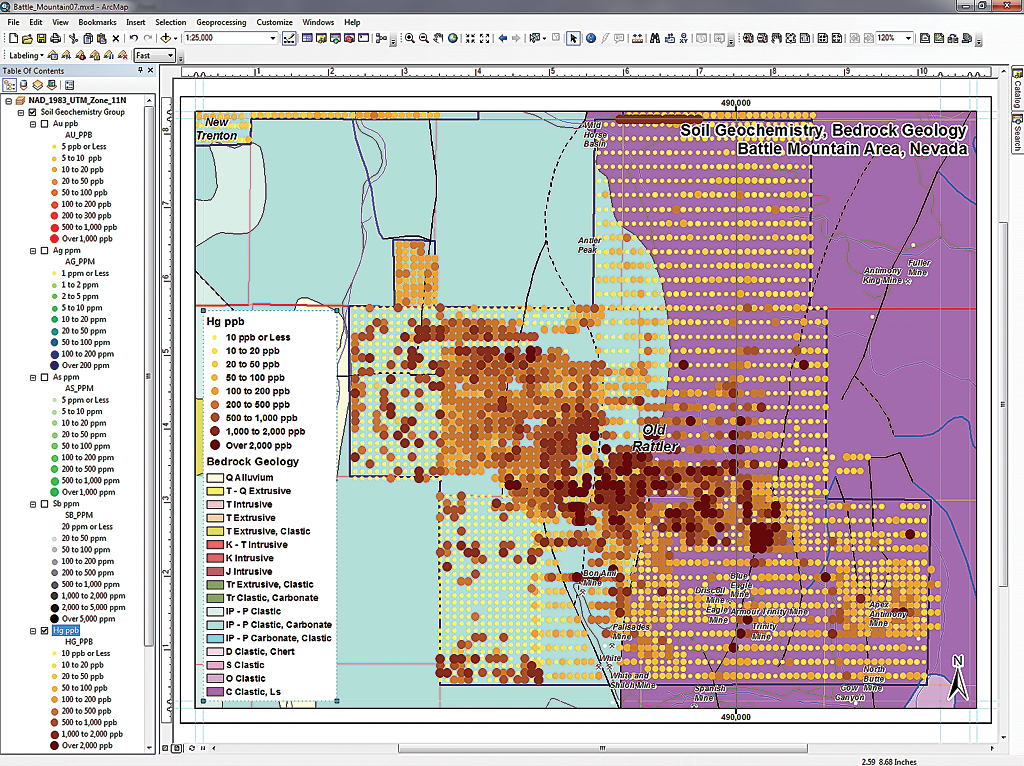Image resolution: width=1024 pixels, height=766 pixels.
Task: Switch Table Of Contents to List By Source
Action: point(23,85)
